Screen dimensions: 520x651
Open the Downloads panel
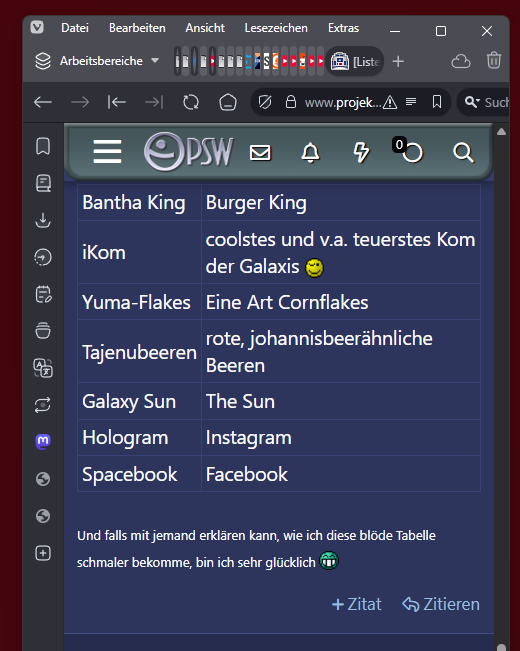click(x=43, y=220)
